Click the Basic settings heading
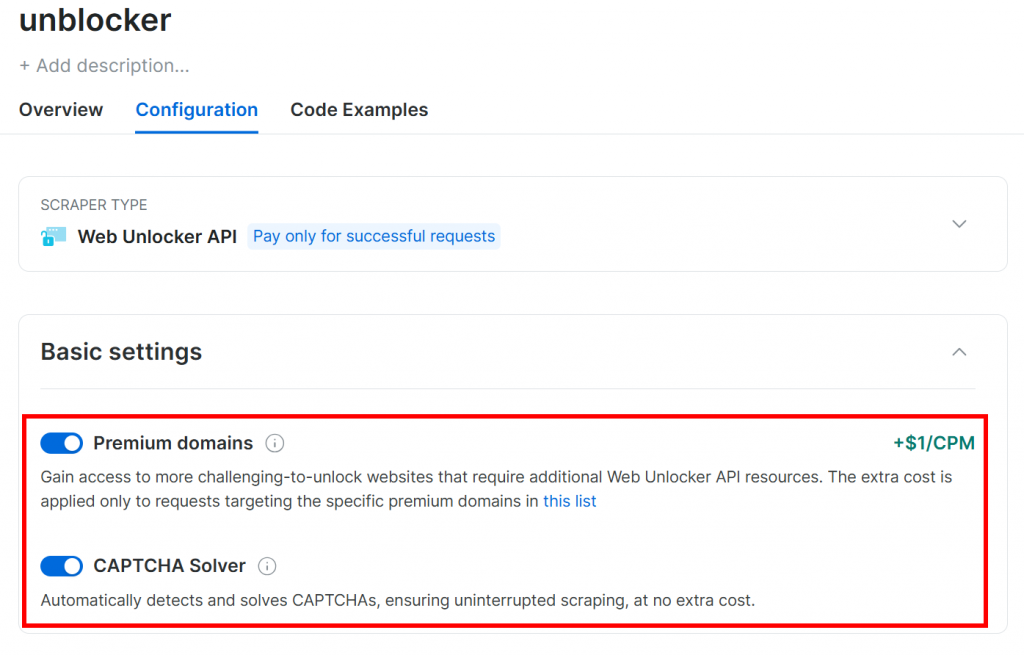The width and height of the screenshot is (1024, 655). click(x=120, y=352)
